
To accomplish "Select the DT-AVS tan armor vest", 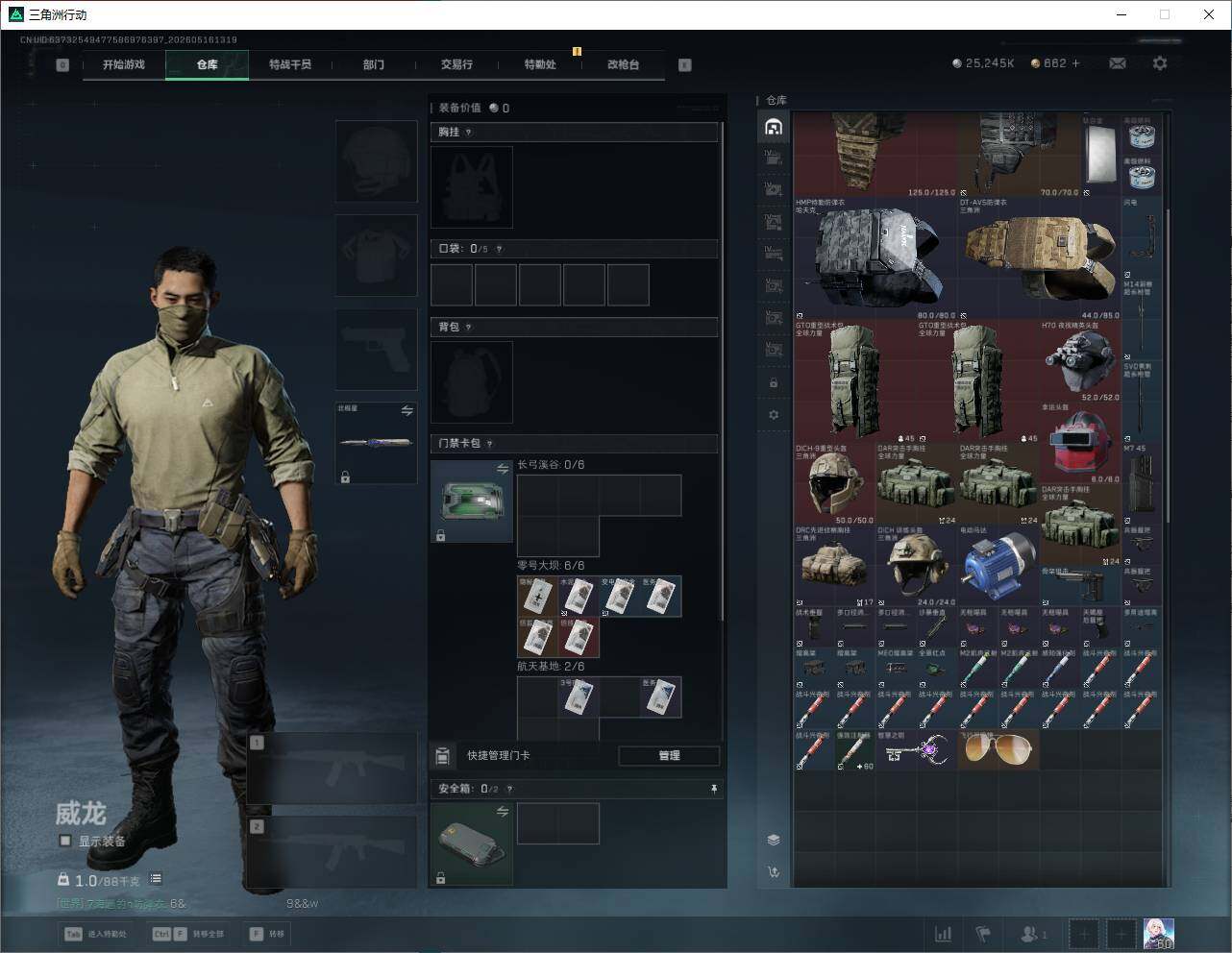I will [1039, 258].
